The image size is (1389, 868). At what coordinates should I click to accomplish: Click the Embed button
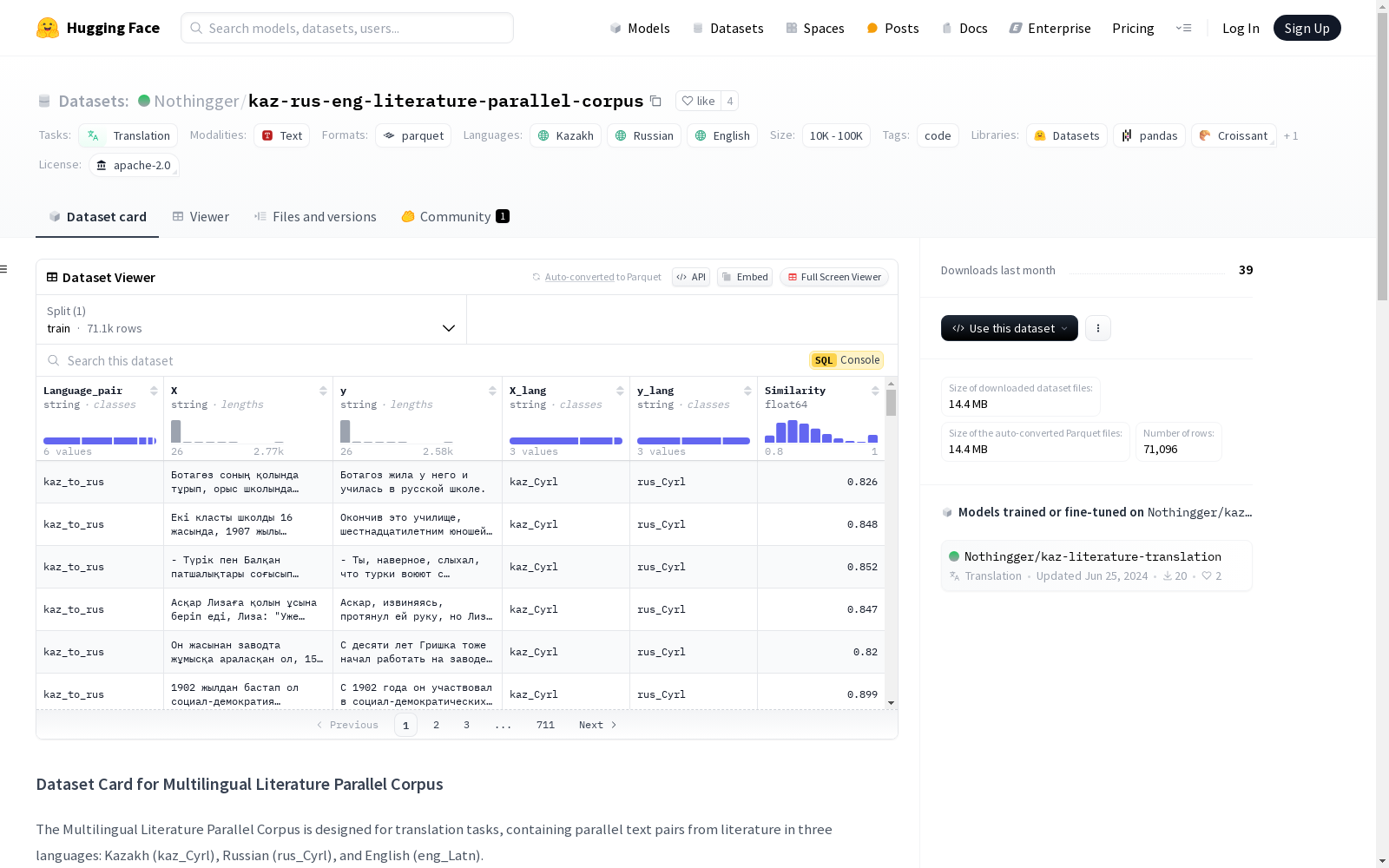[745, 277]
